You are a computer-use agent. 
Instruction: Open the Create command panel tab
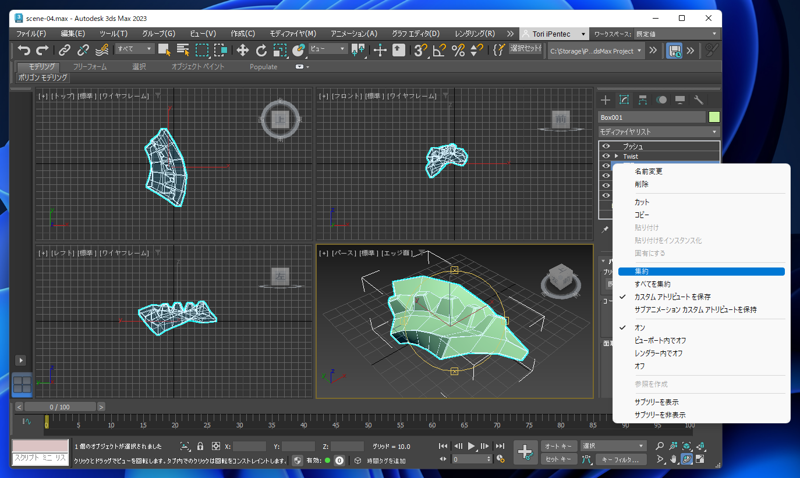[606, 100]
